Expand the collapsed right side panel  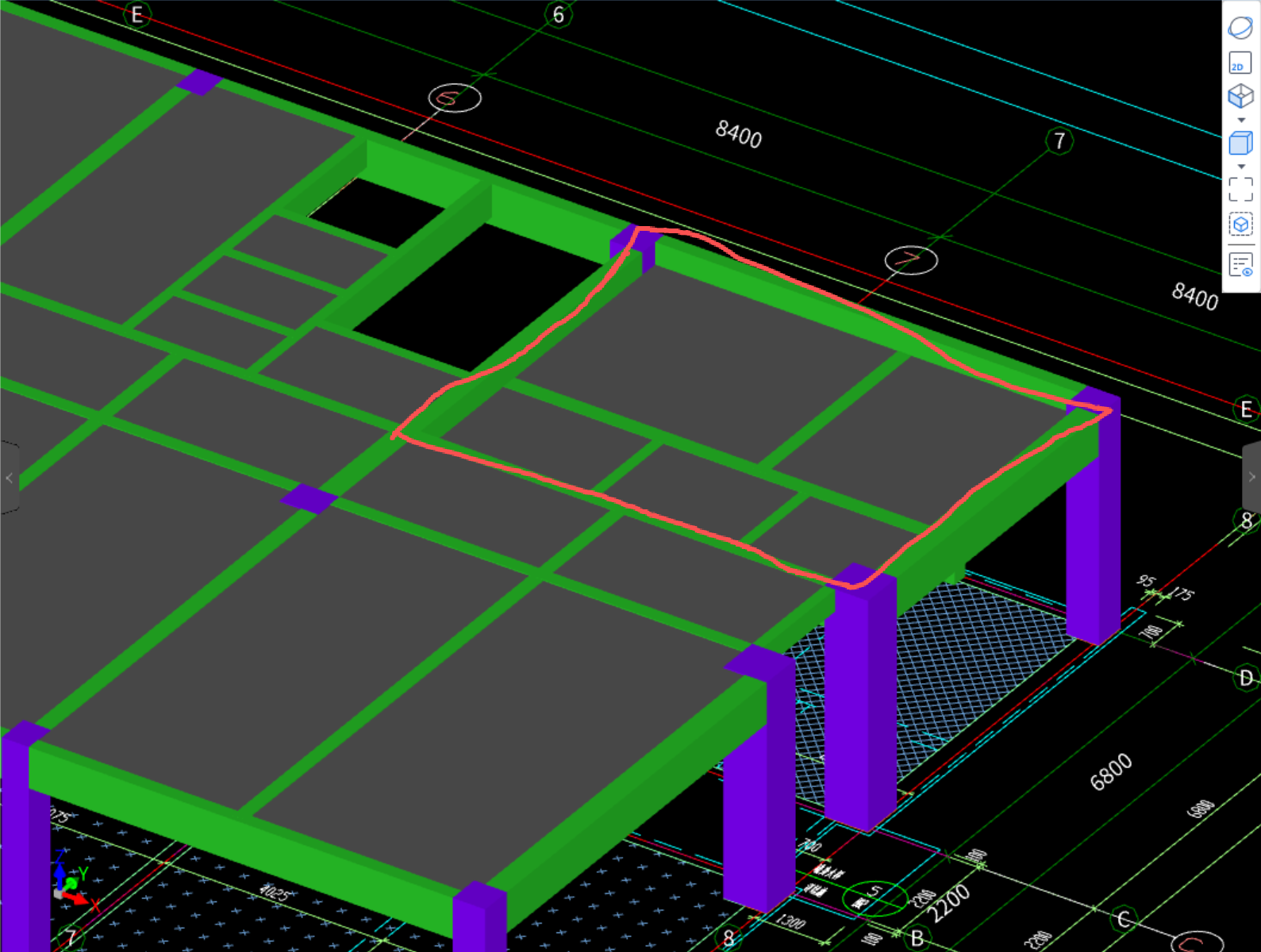tap(1251, 477)
